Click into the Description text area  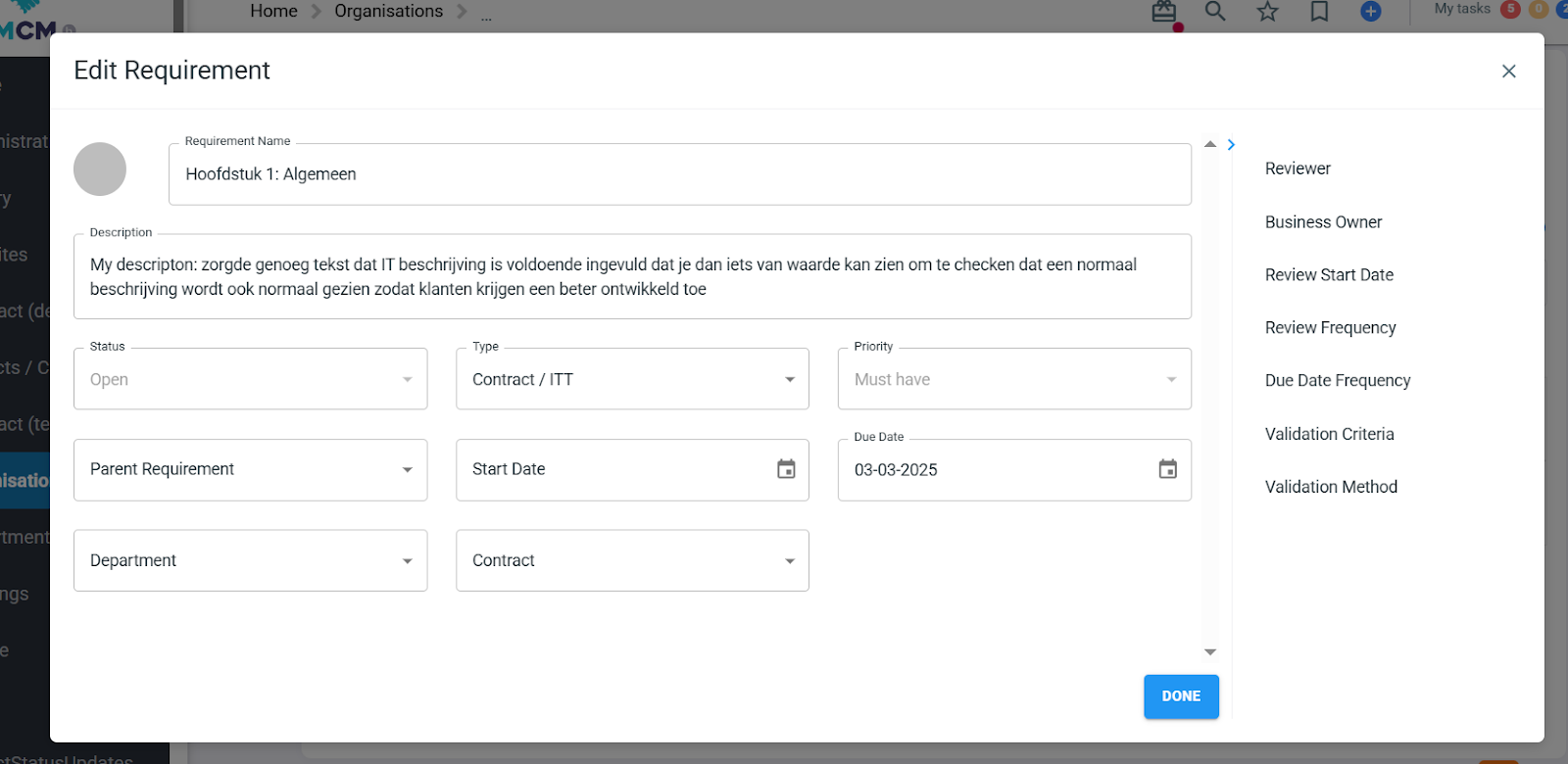pos(632,276)
